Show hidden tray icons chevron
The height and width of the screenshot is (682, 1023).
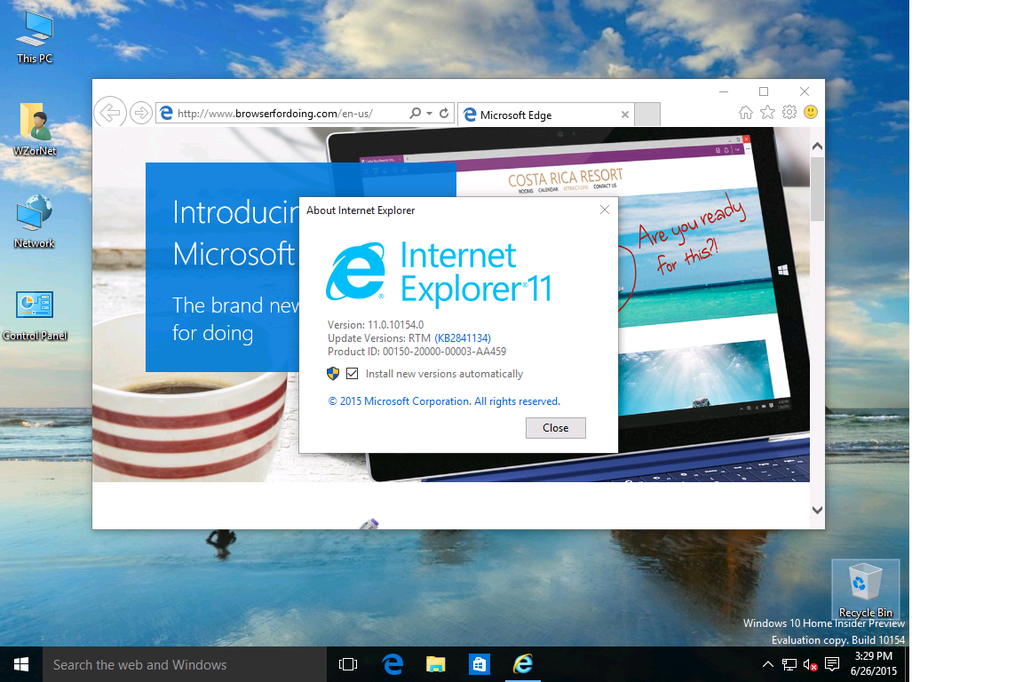[768, 664]
